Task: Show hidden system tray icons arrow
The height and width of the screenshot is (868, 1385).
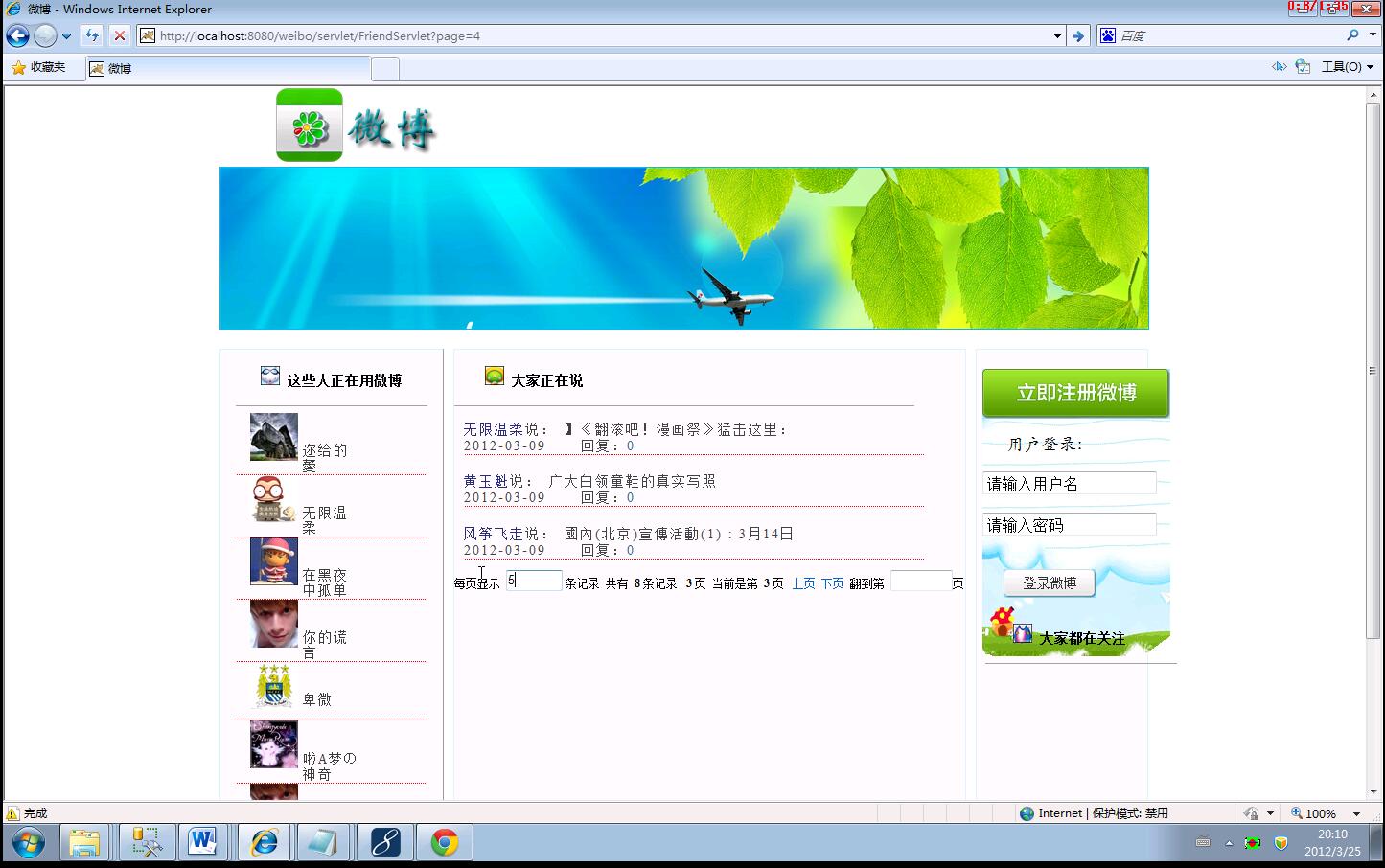Action: (1229, 843)
